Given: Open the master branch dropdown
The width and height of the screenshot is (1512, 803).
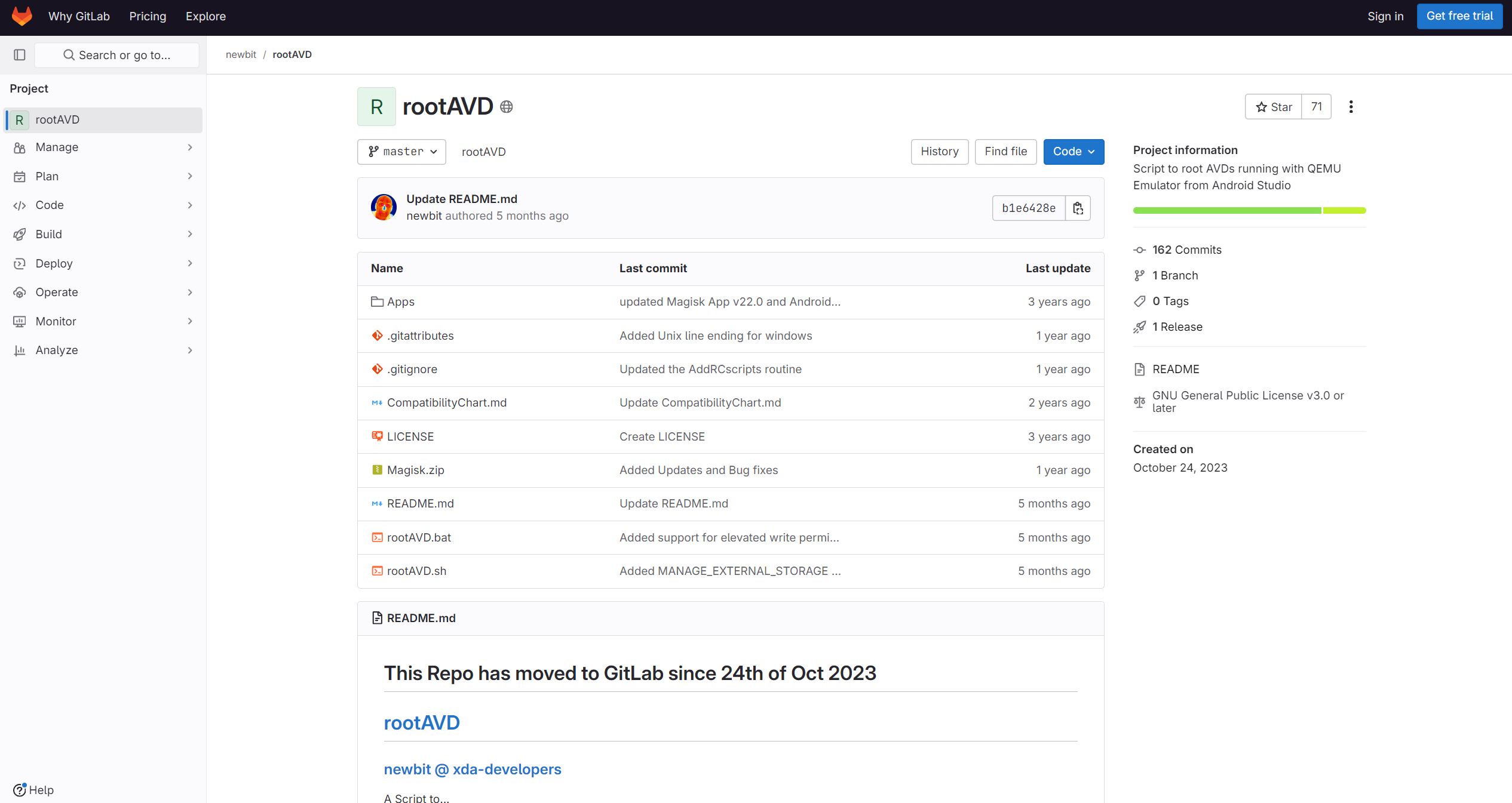Looking at the screenshot, I should [401, 152].
